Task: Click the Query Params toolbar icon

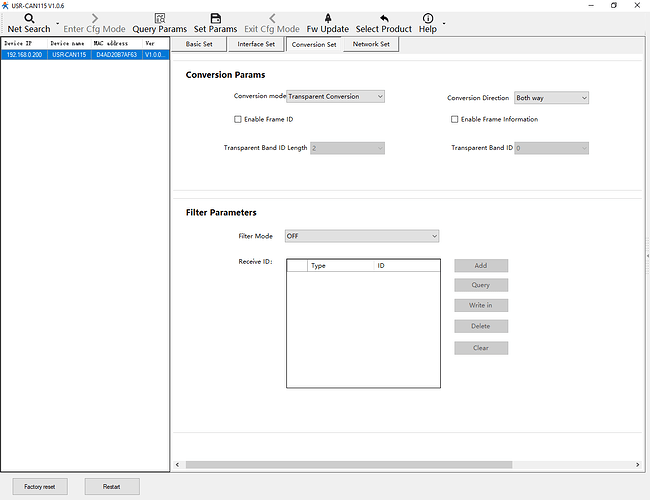Action: tap(159, 18)
